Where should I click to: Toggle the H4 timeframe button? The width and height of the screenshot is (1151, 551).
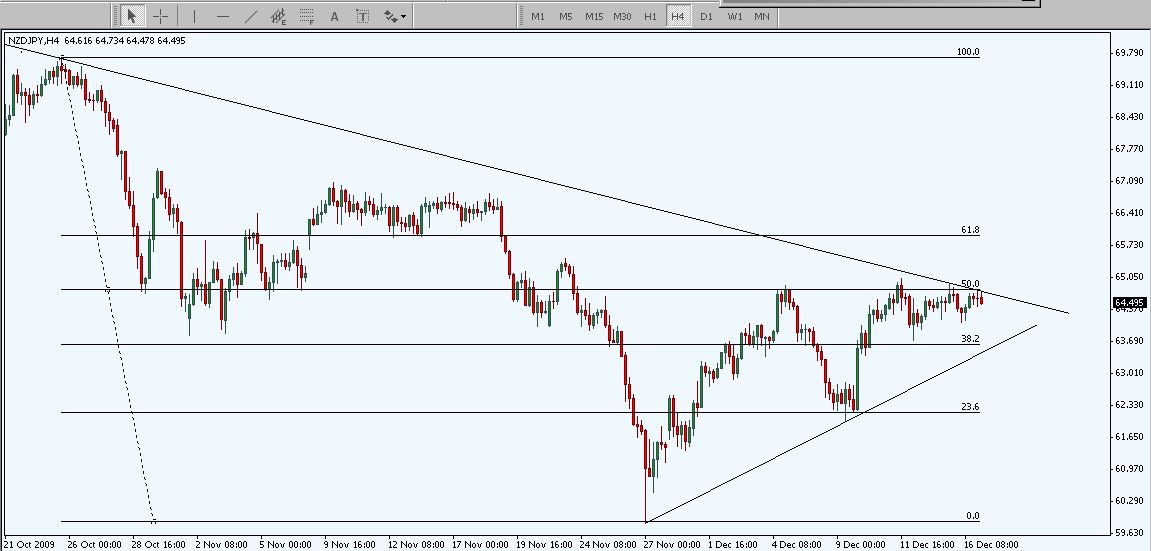[x=678, y=16]
